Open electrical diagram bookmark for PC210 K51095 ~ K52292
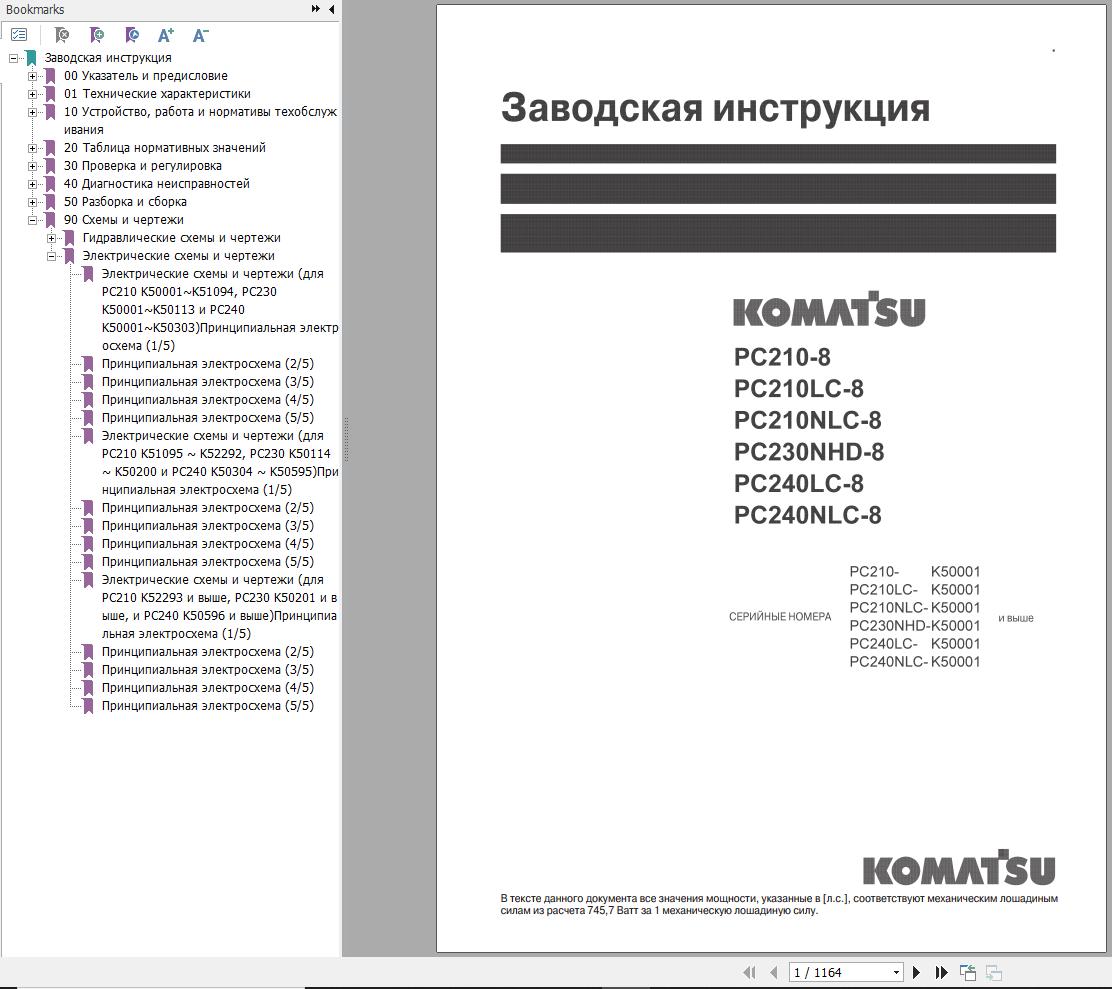This screenshot has height=989, width=1112. pyautogui.click(x=219, y=463)
